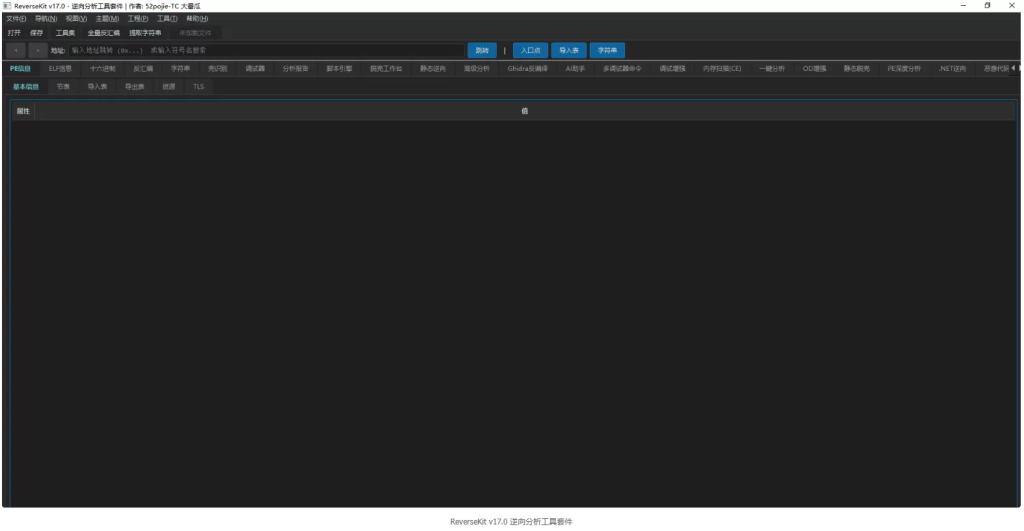
Task: Open the 导航(N) menu
Action: coord(46,19)
